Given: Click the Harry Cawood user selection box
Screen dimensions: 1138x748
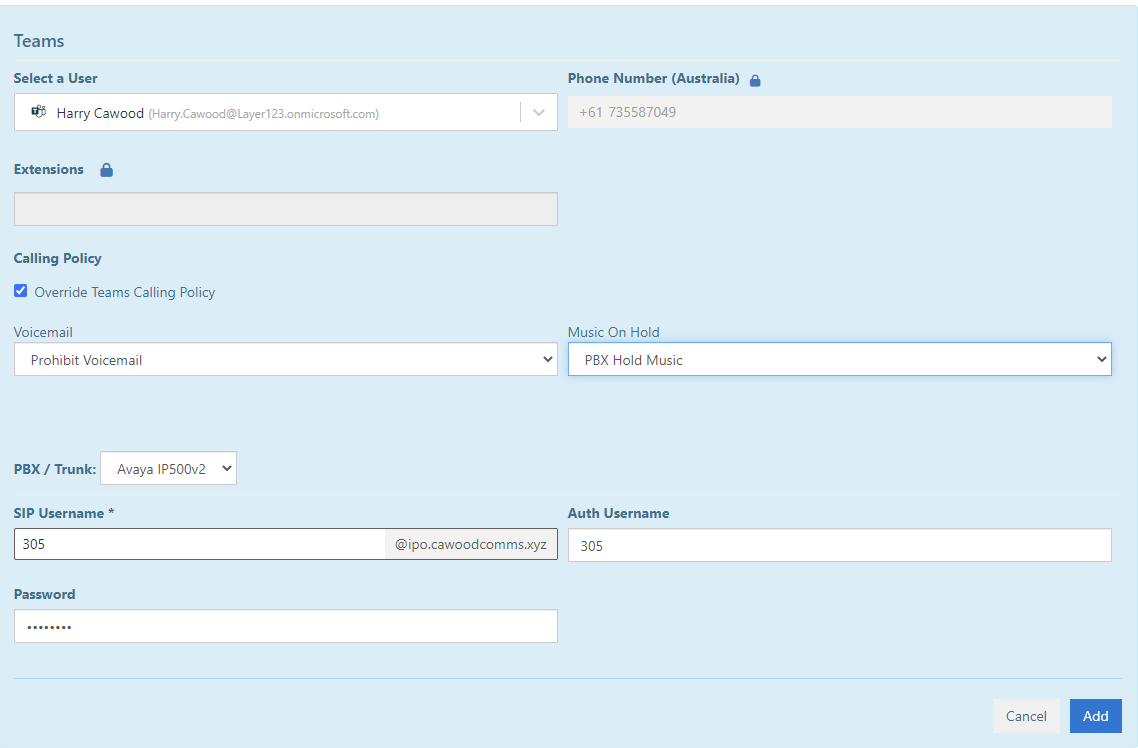Looking at the screenshot, I should pyautogui.click(x=286, y=112).
